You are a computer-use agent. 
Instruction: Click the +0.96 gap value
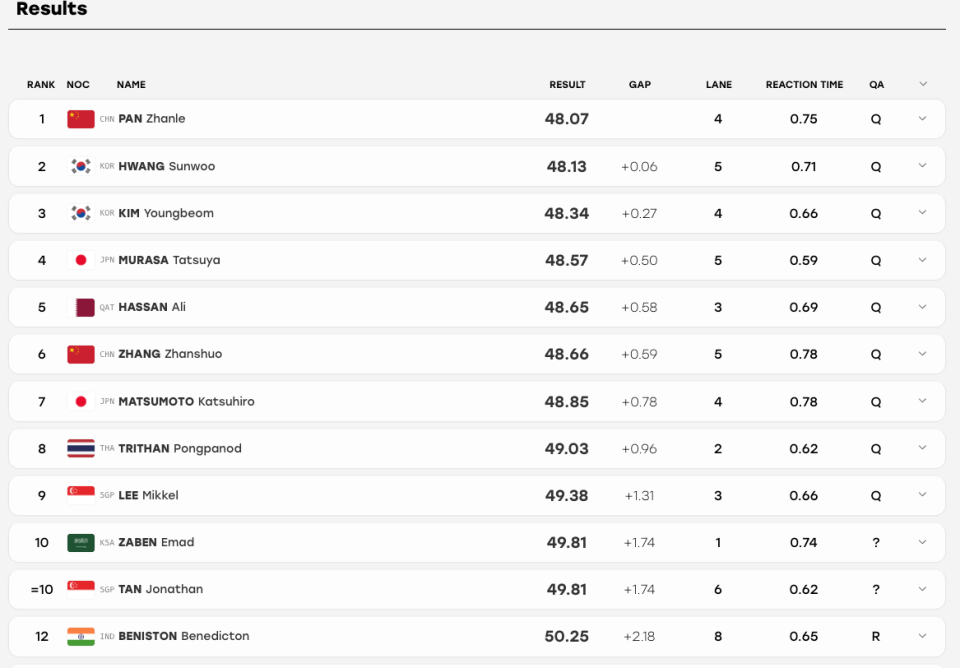coord(639,449)
